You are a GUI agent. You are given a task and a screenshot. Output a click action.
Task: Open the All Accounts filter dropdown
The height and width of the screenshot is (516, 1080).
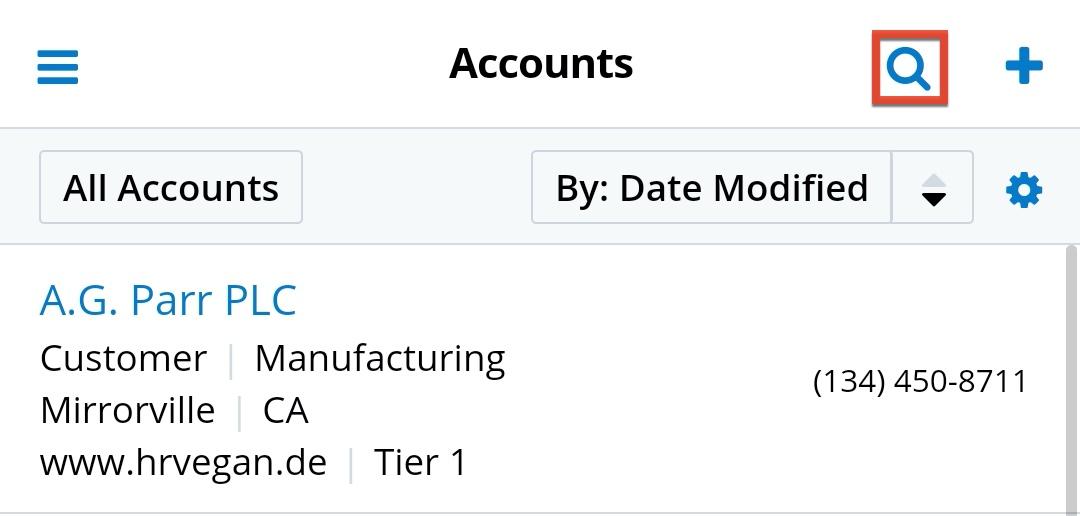171,188
